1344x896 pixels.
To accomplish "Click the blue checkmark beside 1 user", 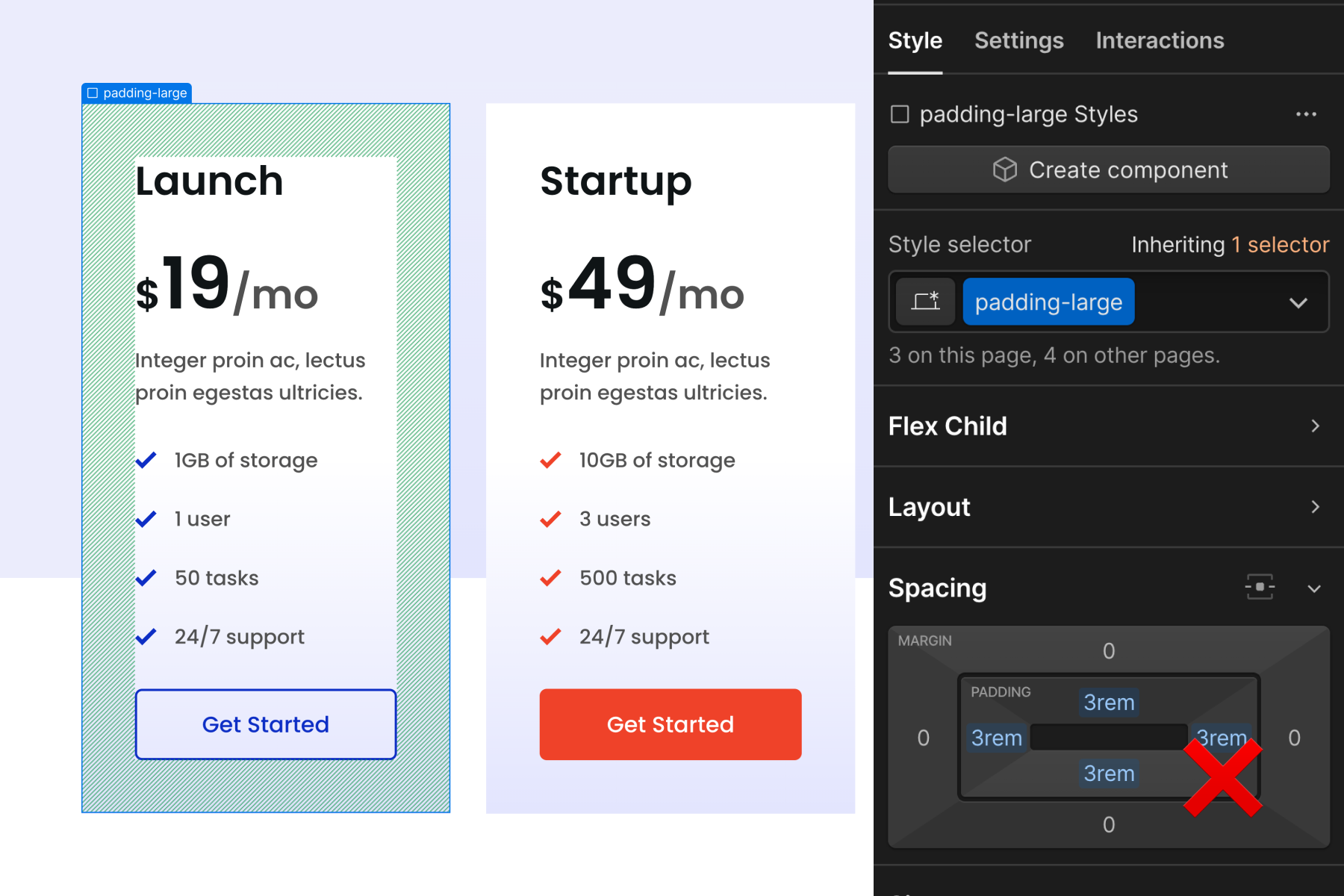I will point(146,519).
